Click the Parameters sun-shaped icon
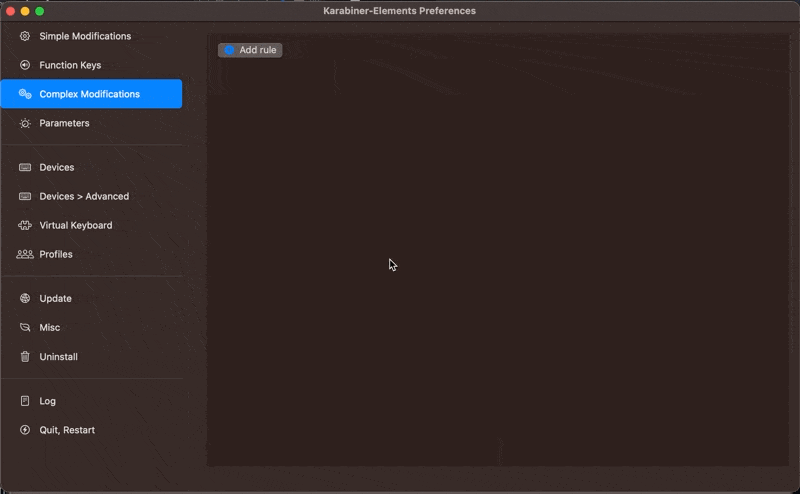Viewport: 800px width, 494px height. click(x=24, y=123)
